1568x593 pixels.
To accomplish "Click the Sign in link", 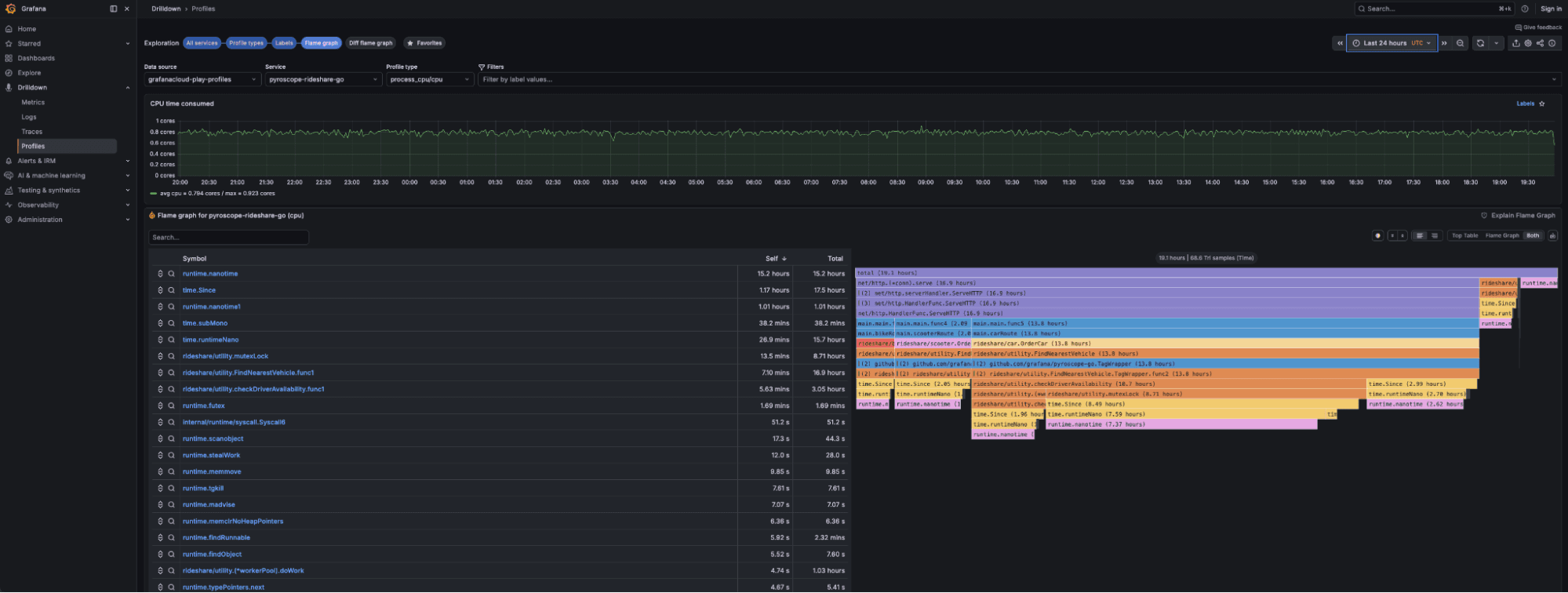I will point(1551,9).
